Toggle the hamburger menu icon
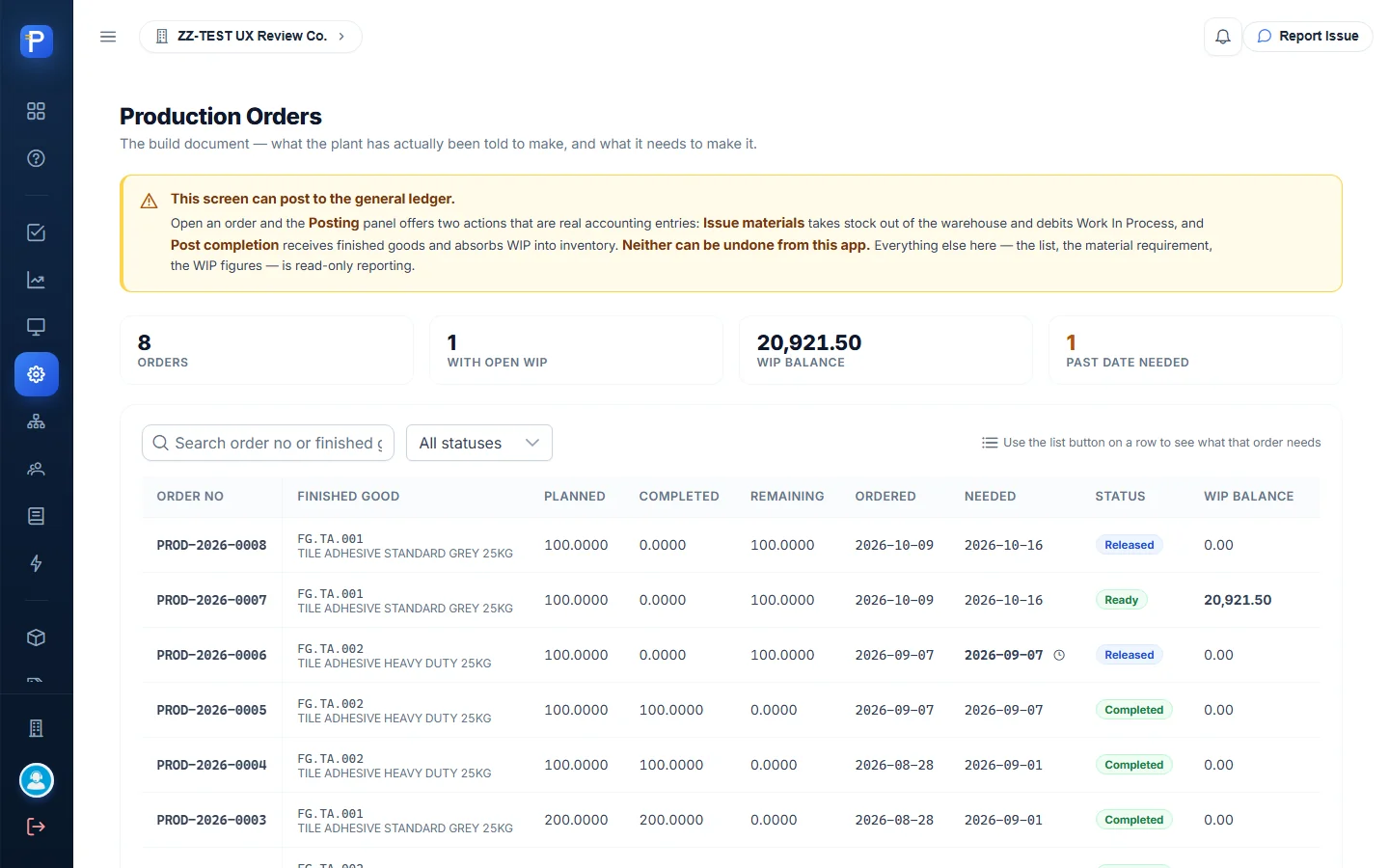Image resolution: width=1389 pixels, height=868 pixels. click(x=108, y=37)
